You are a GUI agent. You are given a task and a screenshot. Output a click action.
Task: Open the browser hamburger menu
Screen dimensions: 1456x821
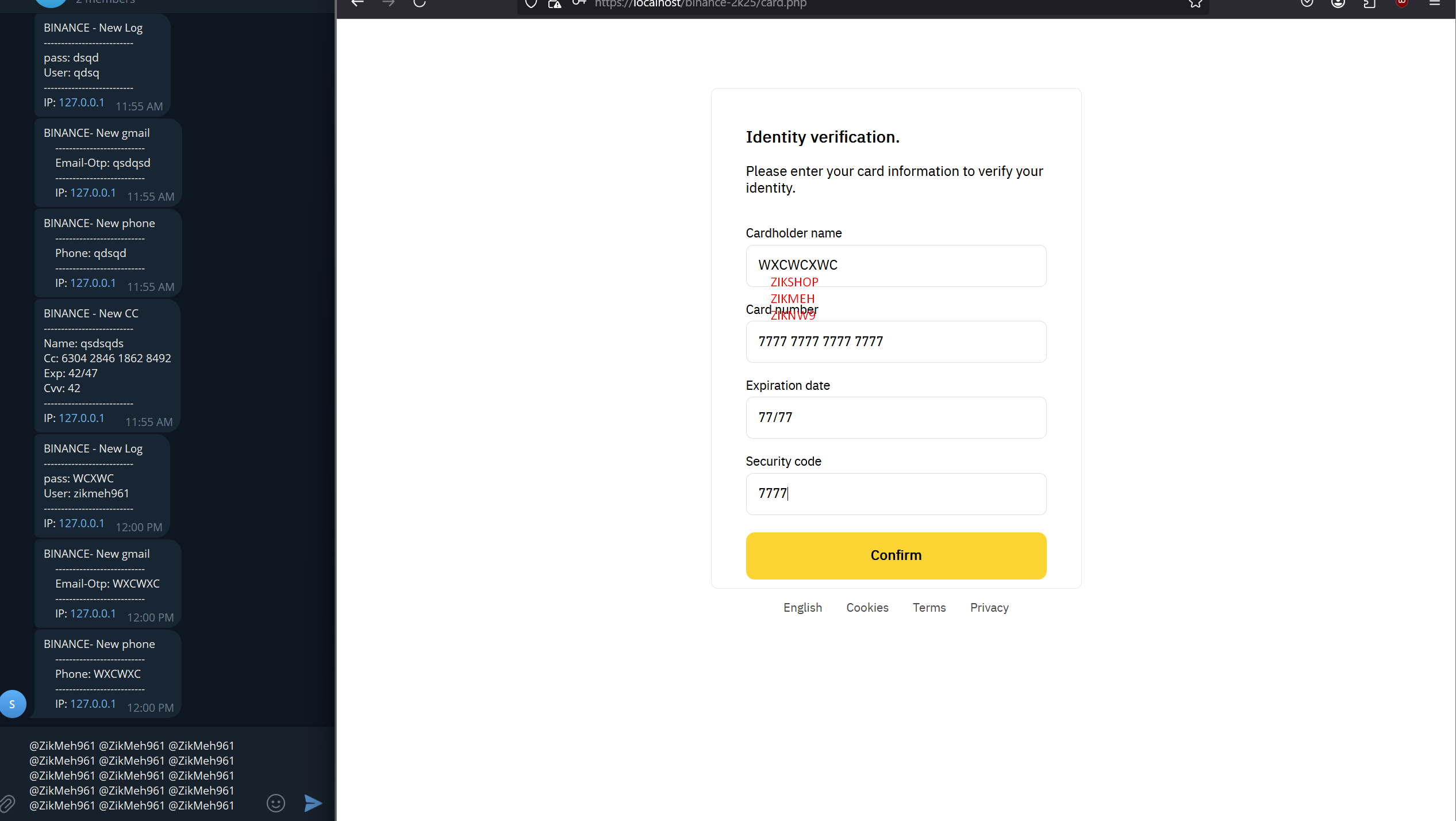point(1434,3)
